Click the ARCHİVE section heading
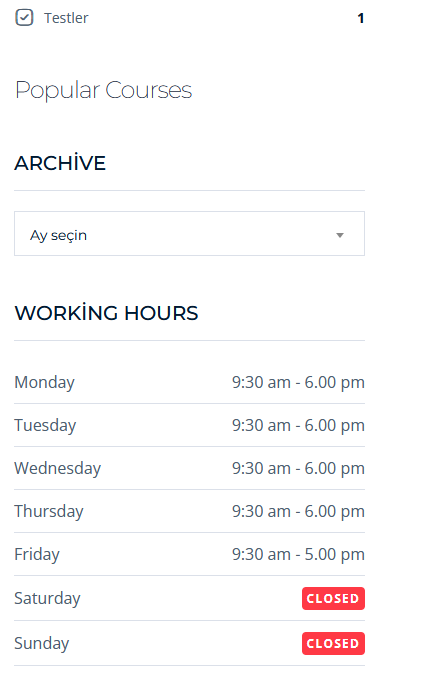The image size is (426, 700). pyautogui.click(x=60, y=163)
